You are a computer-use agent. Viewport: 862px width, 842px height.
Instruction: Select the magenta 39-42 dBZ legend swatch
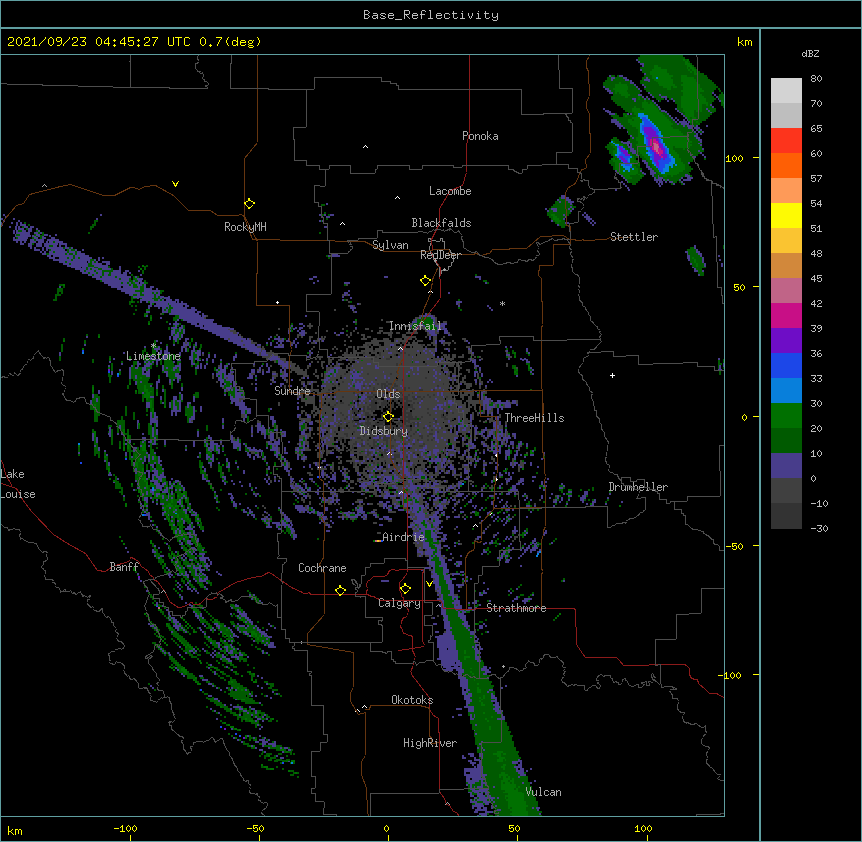786,315
